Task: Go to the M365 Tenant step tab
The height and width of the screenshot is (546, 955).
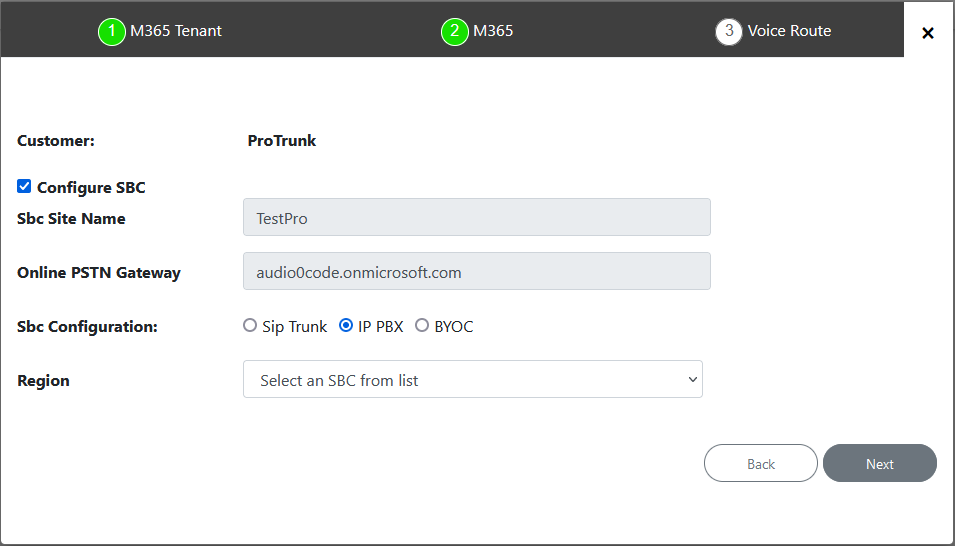Action: click(176, 31)
